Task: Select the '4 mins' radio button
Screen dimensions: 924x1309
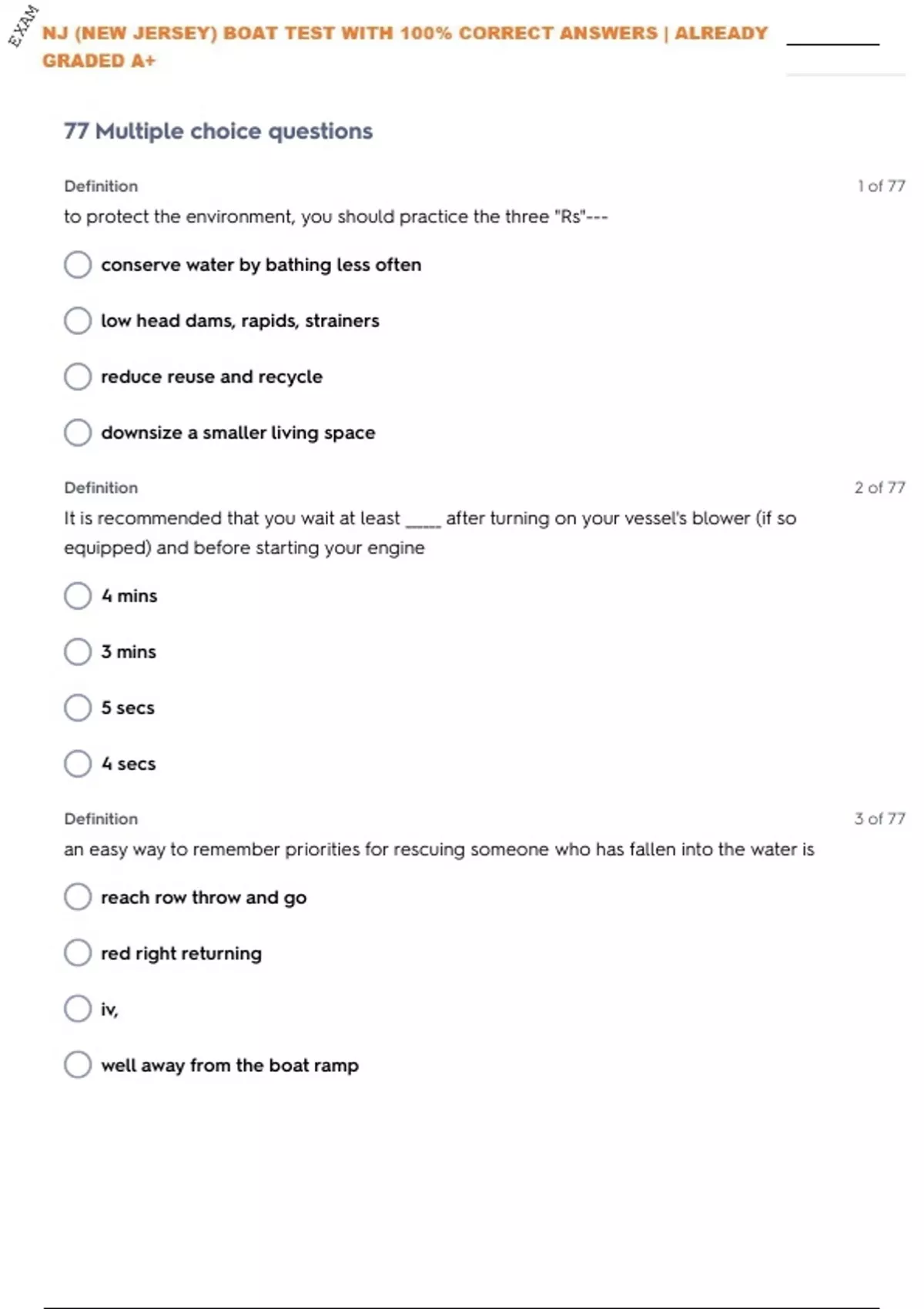Action: point(78,596)
